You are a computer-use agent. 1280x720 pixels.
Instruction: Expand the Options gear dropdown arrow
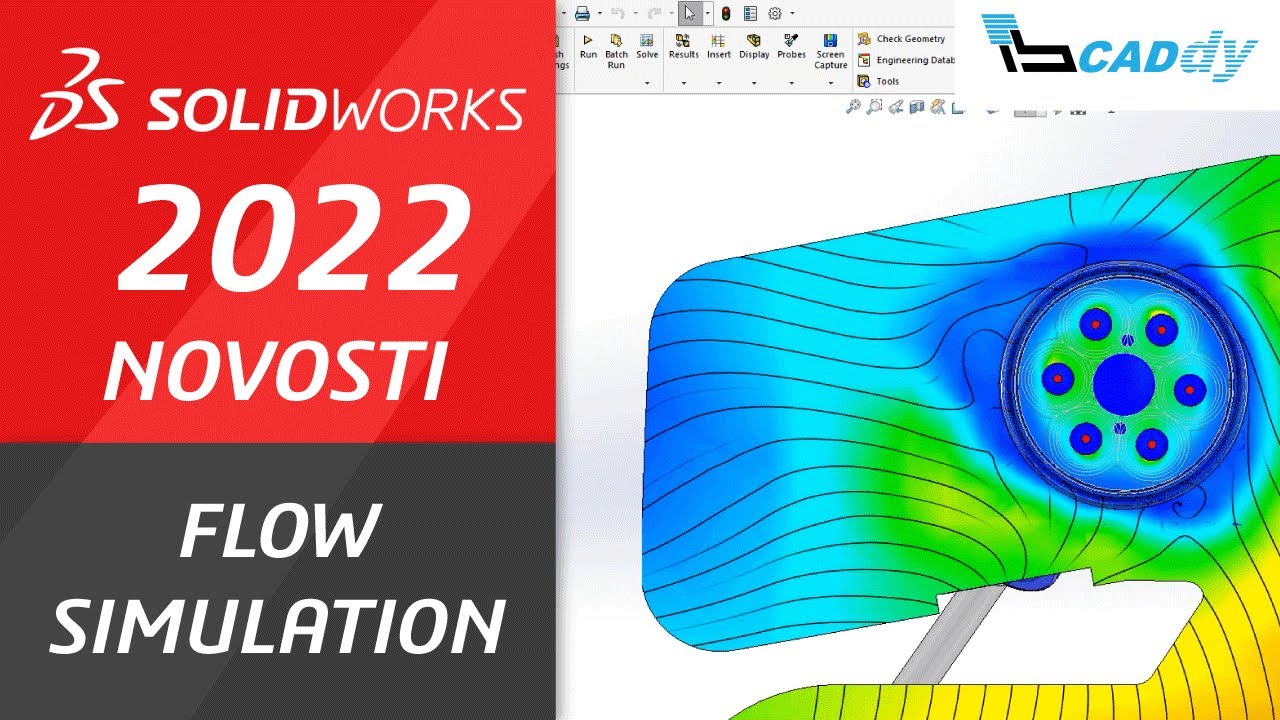[x=792, y=14]
